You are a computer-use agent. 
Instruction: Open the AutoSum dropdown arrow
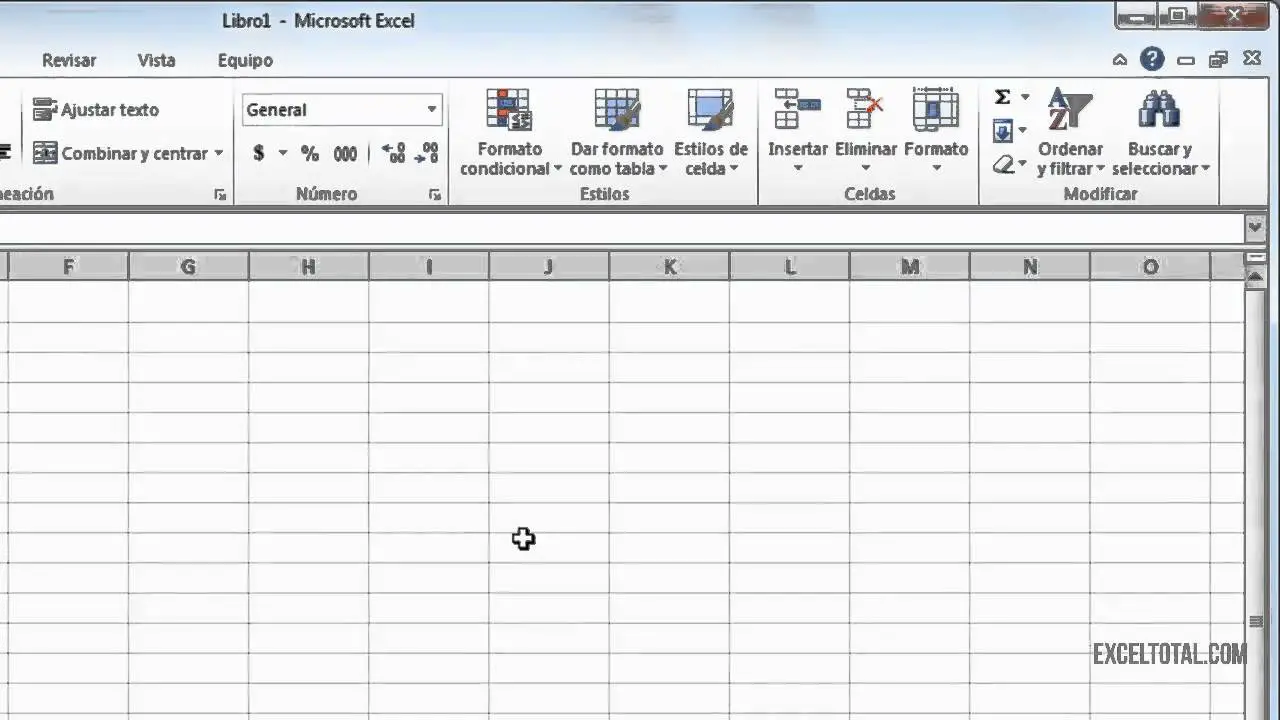coord(1024,97)
